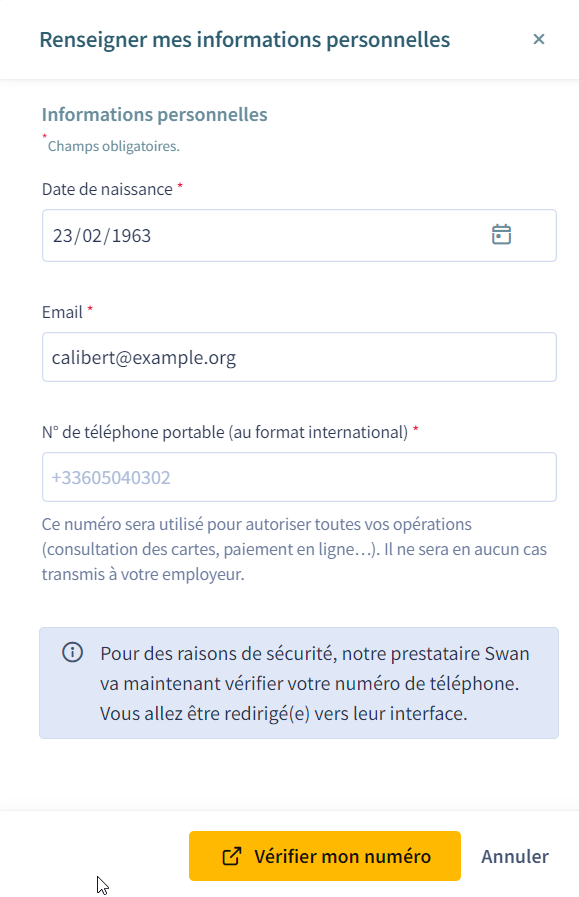Open the calendar picker for birth date
Screen dimensions: 579x897
pyautogui.click(x=501, y=235)
